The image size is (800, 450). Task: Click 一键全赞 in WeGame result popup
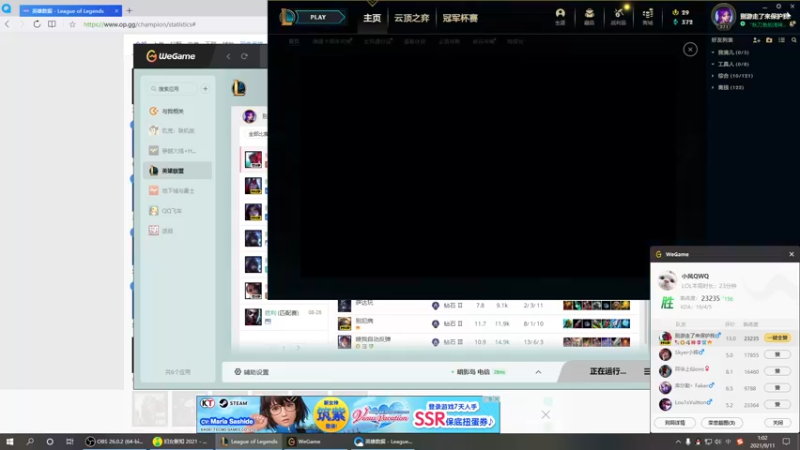pos(778,338)
